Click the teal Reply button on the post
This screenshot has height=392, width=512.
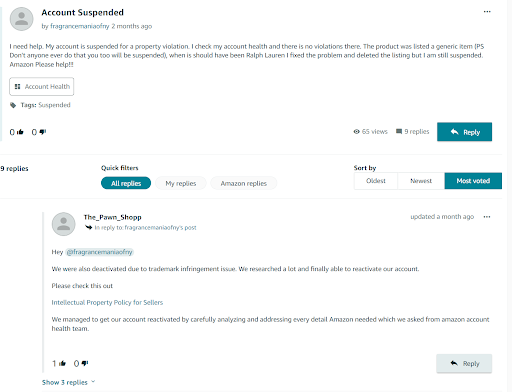(464, 132)
